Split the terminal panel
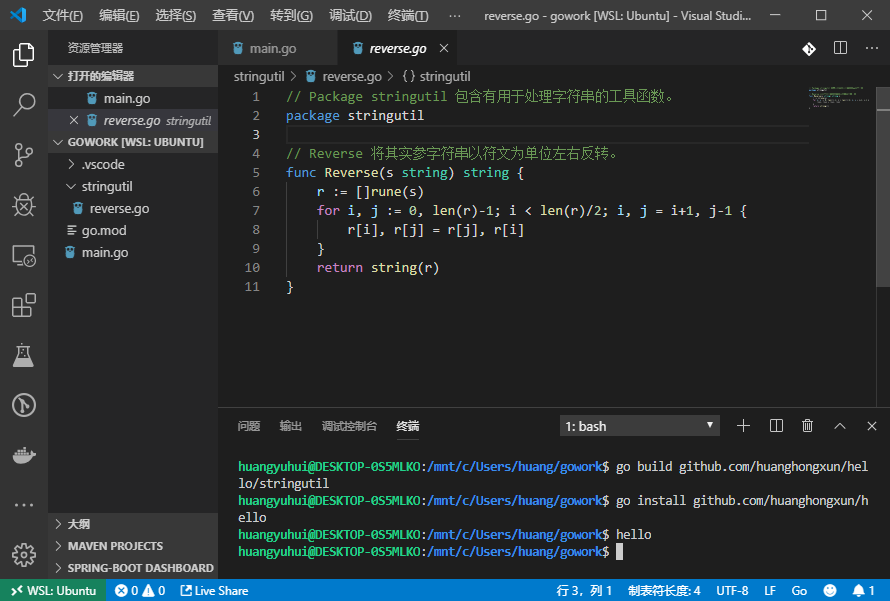Image resolution: width=890 pixels, height=601 pixels. (776, 426)
